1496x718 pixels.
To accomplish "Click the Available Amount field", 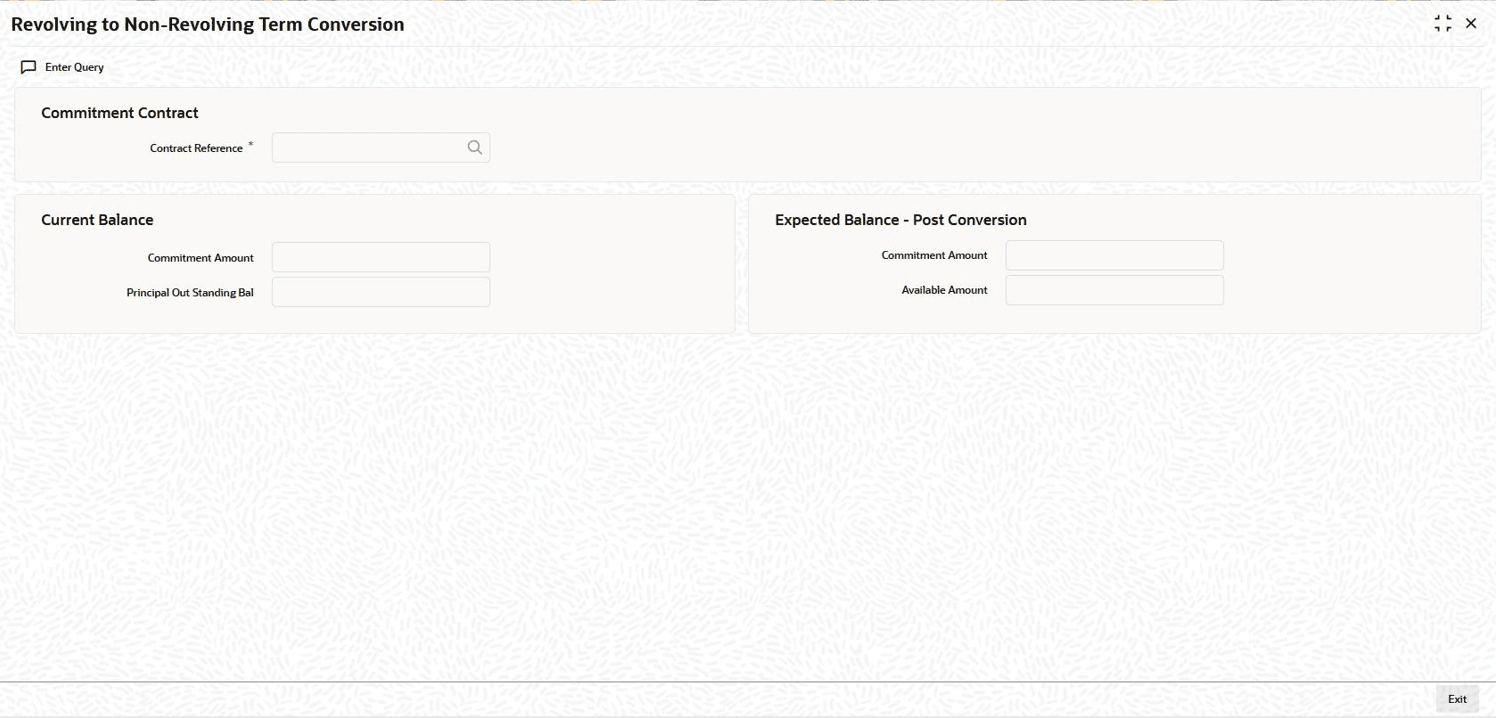I will tap(1115, 290).
